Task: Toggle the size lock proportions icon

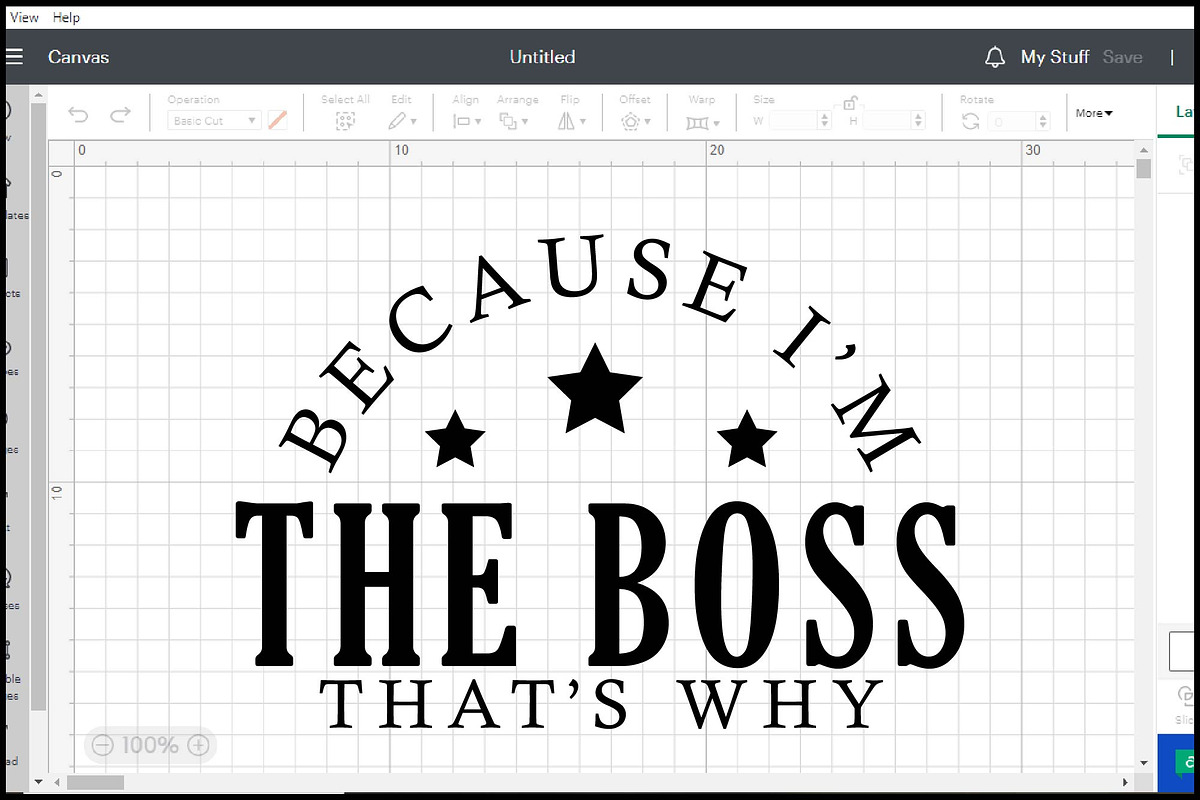Action: [849, 102]
